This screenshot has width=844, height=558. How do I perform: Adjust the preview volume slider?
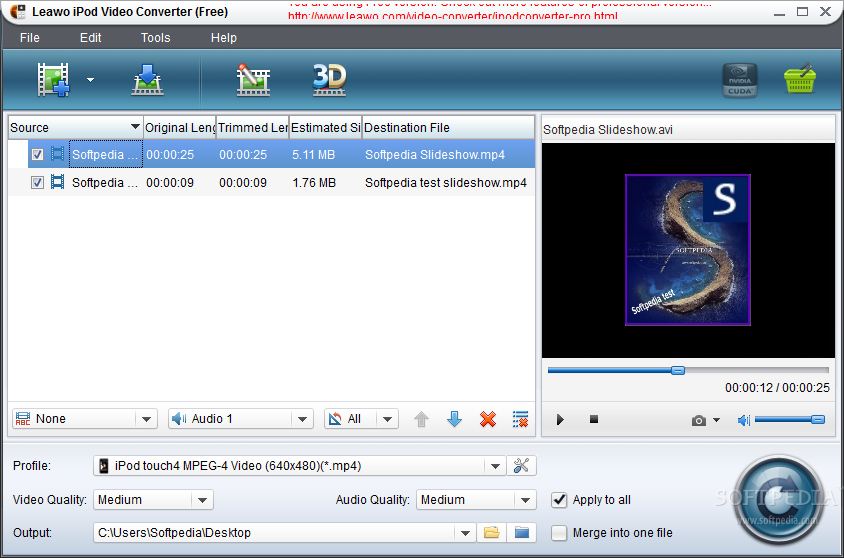click(x=790, y=419)
